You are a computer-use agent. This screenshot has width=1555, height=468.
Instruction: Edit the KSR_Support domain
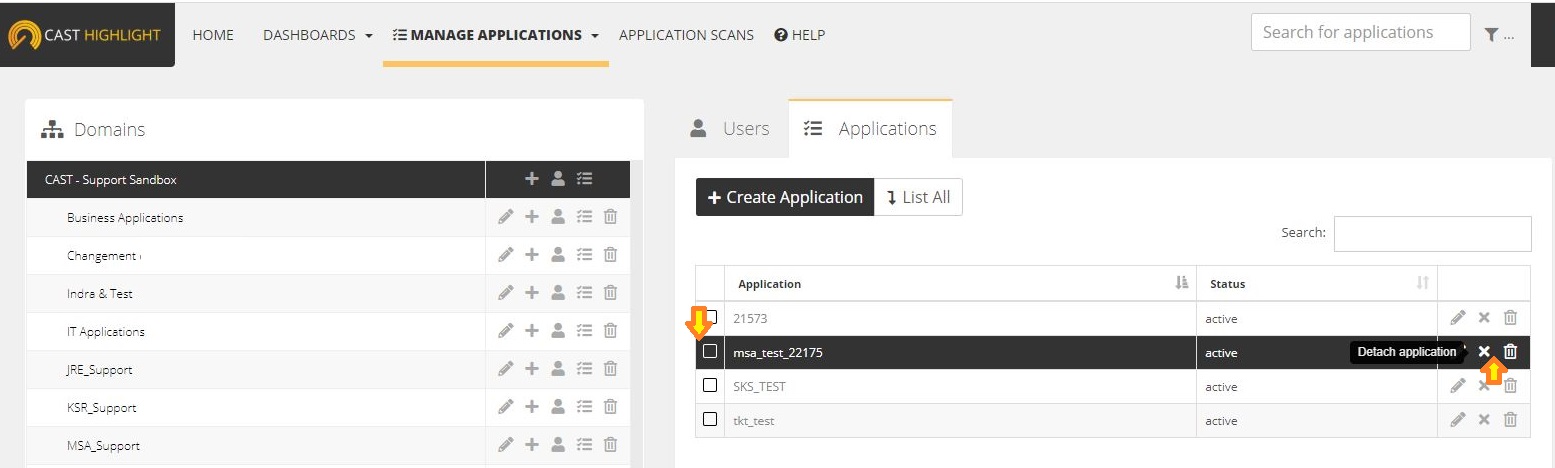click(x=506, y=407)
